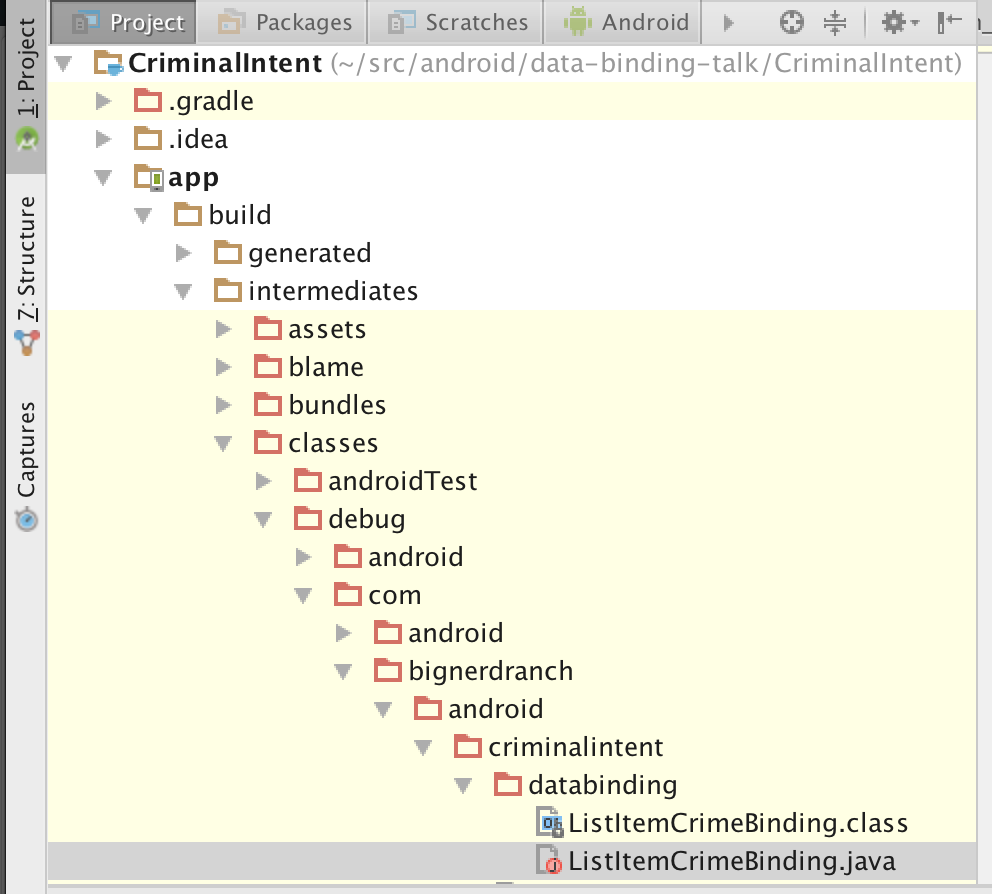Select the generated folder label

[x=309, y=254]
